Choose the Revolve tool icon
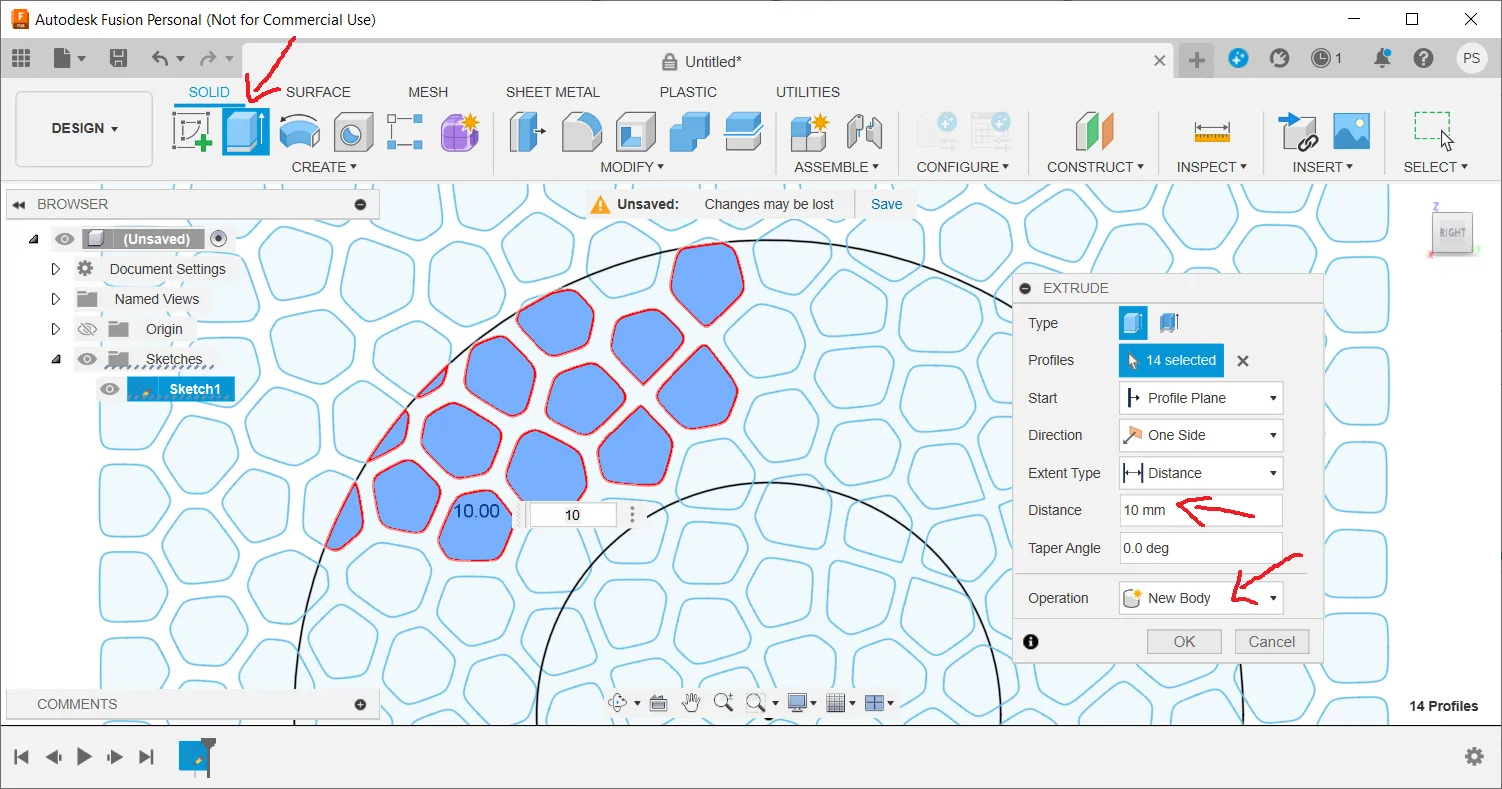1502x789 pixels. click(299, 132)
